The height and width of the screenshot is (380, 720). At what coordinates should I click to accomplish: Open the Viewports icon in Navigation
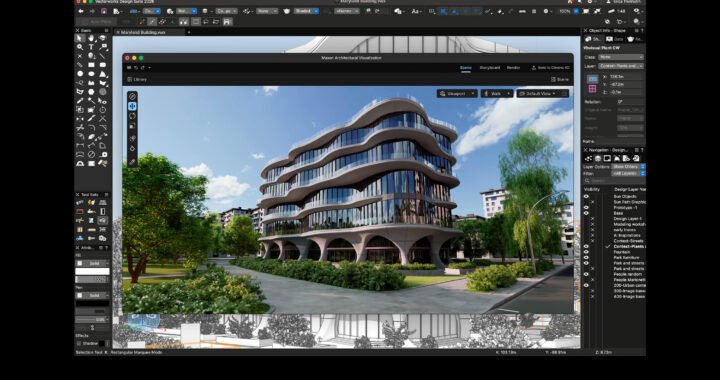click(x=617, y=158)
